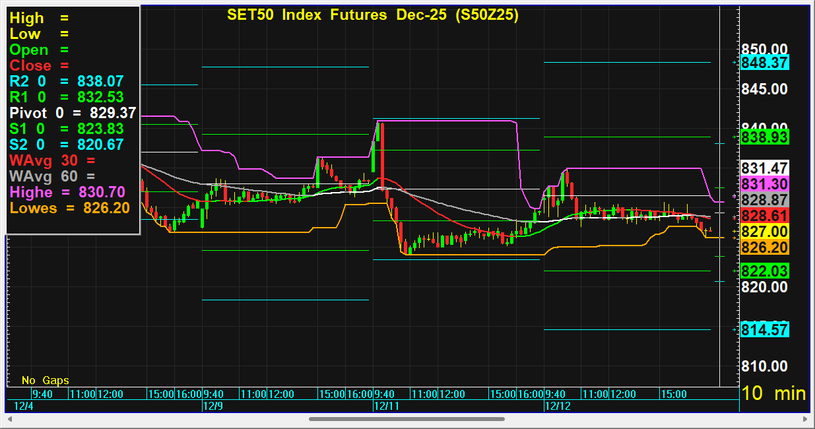
Task: Click the 12/9 date marker on time axis
Action: click(212, 407)
